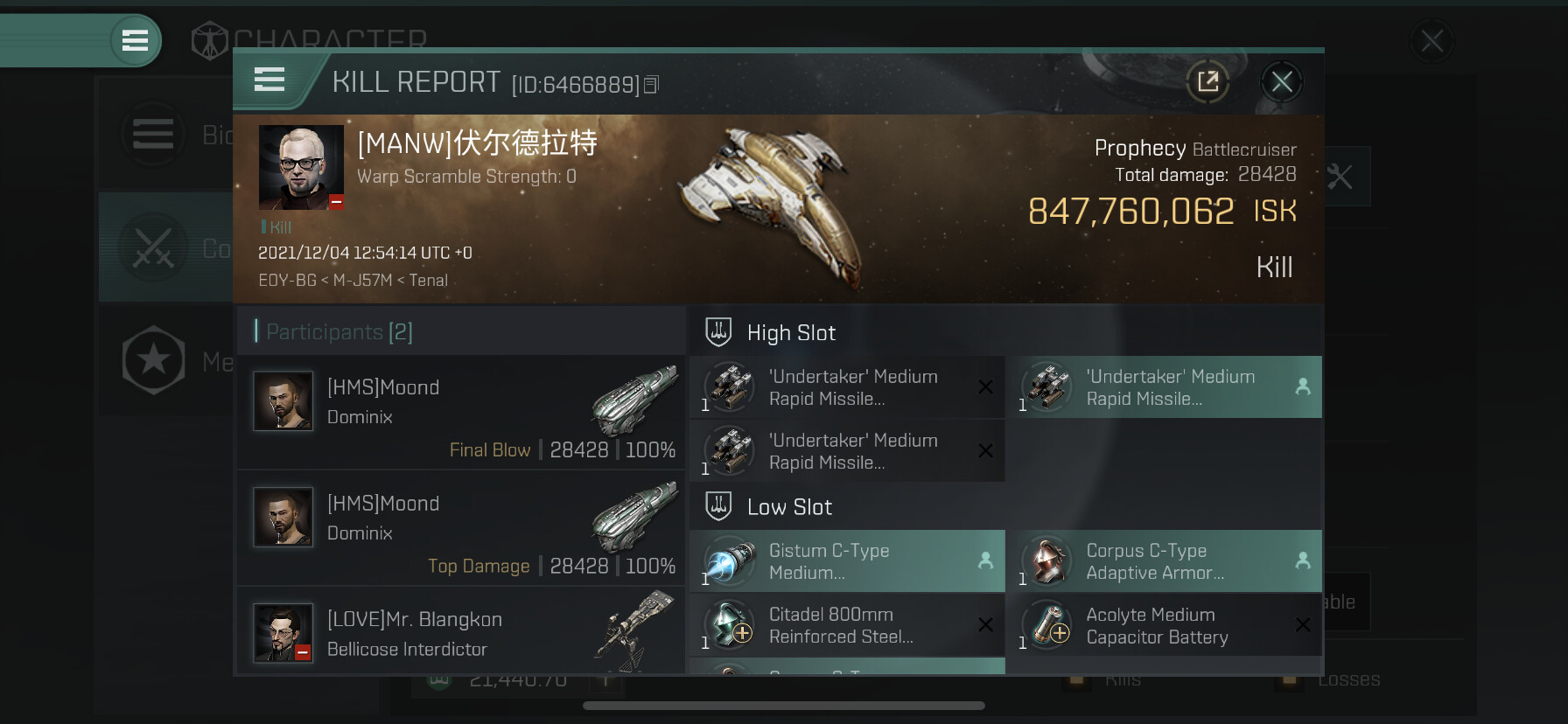Open the kill report hamburger menu
1568x724 pixels.
click(x=269, y=80)
